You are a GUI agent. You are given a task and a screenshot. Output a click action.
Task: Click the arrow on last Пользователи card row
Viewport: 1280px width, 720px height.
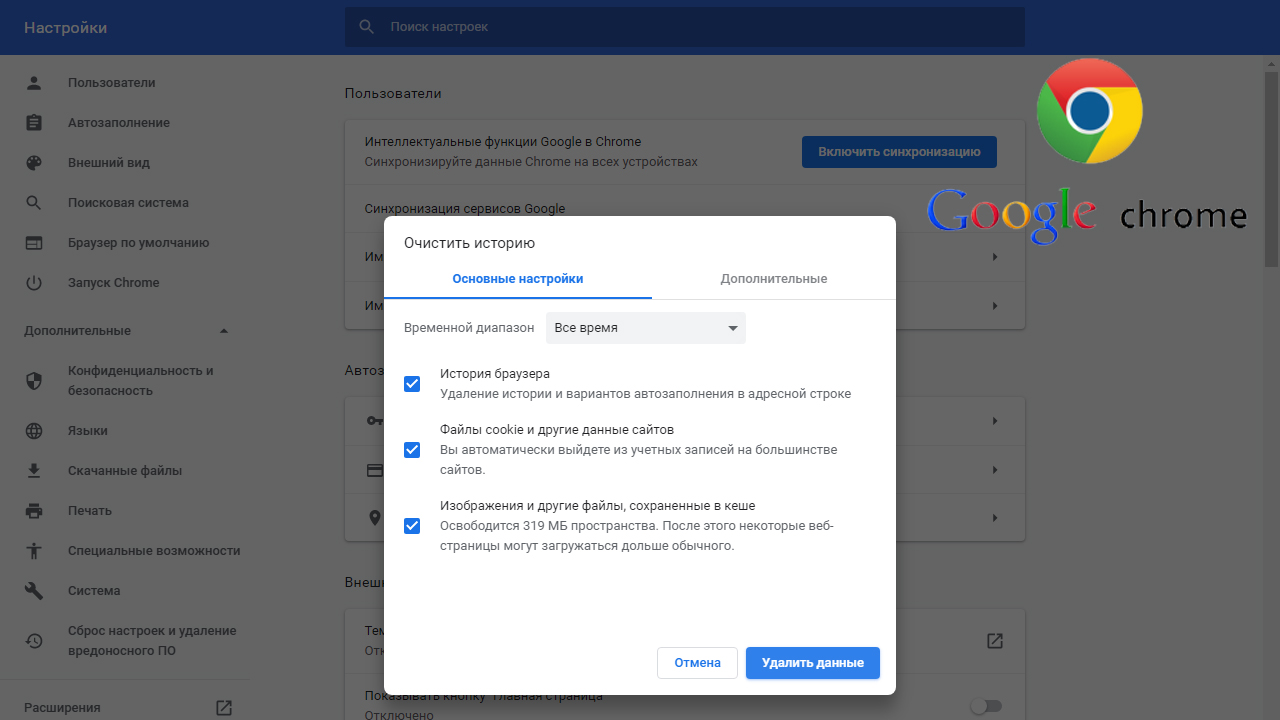(995, 305)
